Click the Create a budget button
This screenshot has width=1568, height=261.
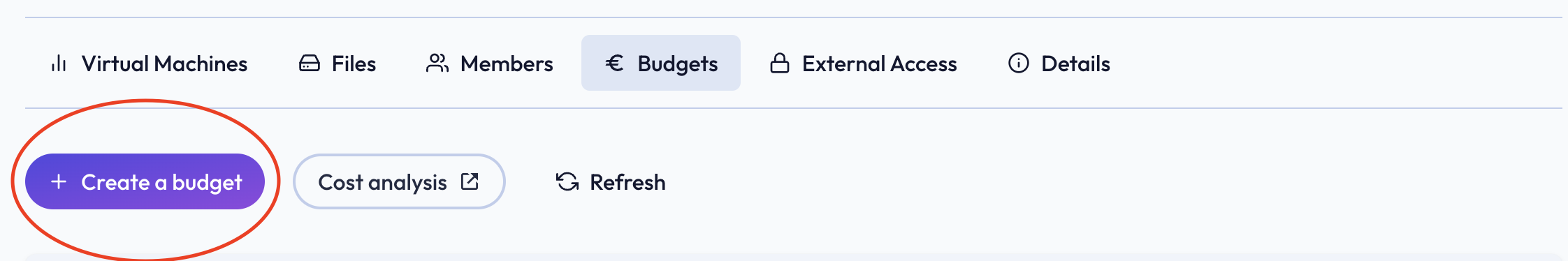point(145,181)
